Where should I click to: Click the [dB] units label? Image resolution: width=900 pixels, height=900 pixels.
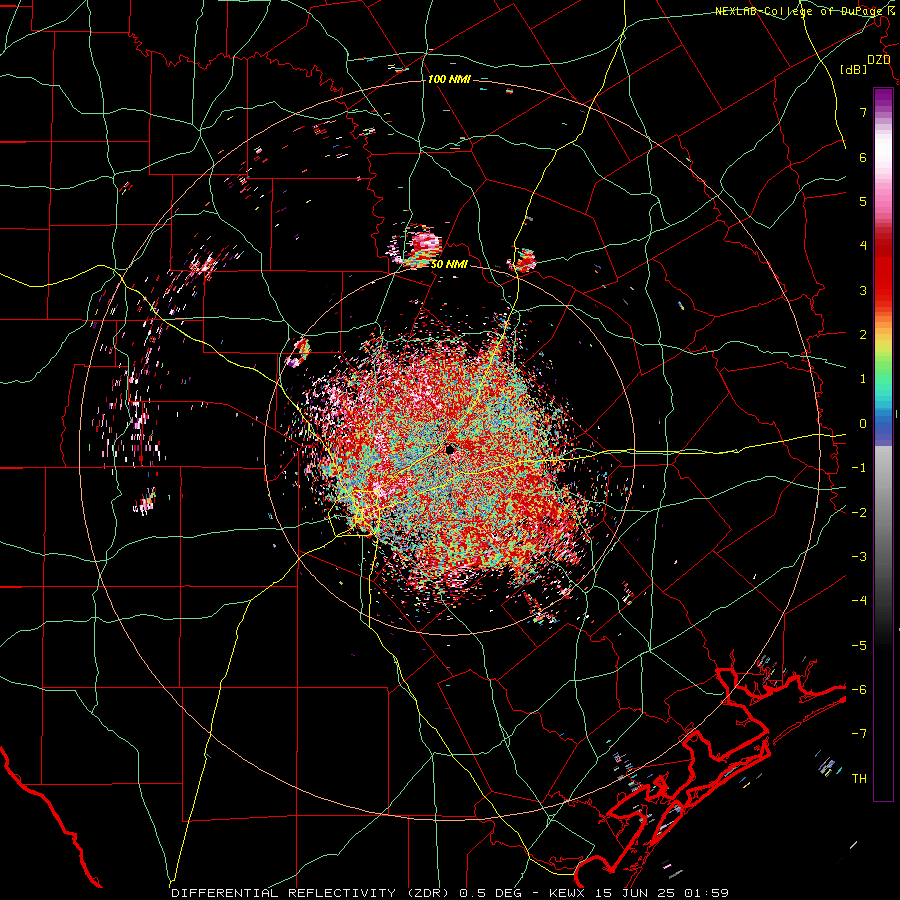(853, 69)
